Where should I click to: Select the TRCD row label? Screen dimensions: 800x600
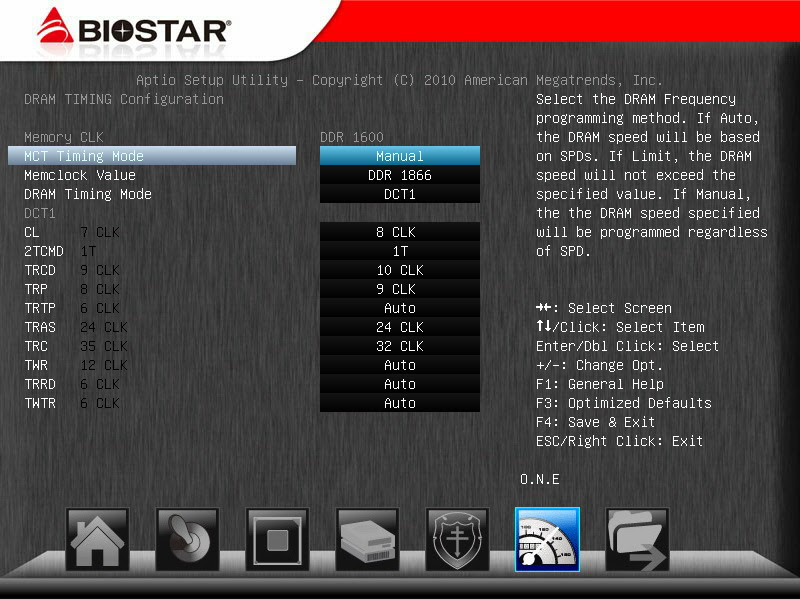[40, 270]
